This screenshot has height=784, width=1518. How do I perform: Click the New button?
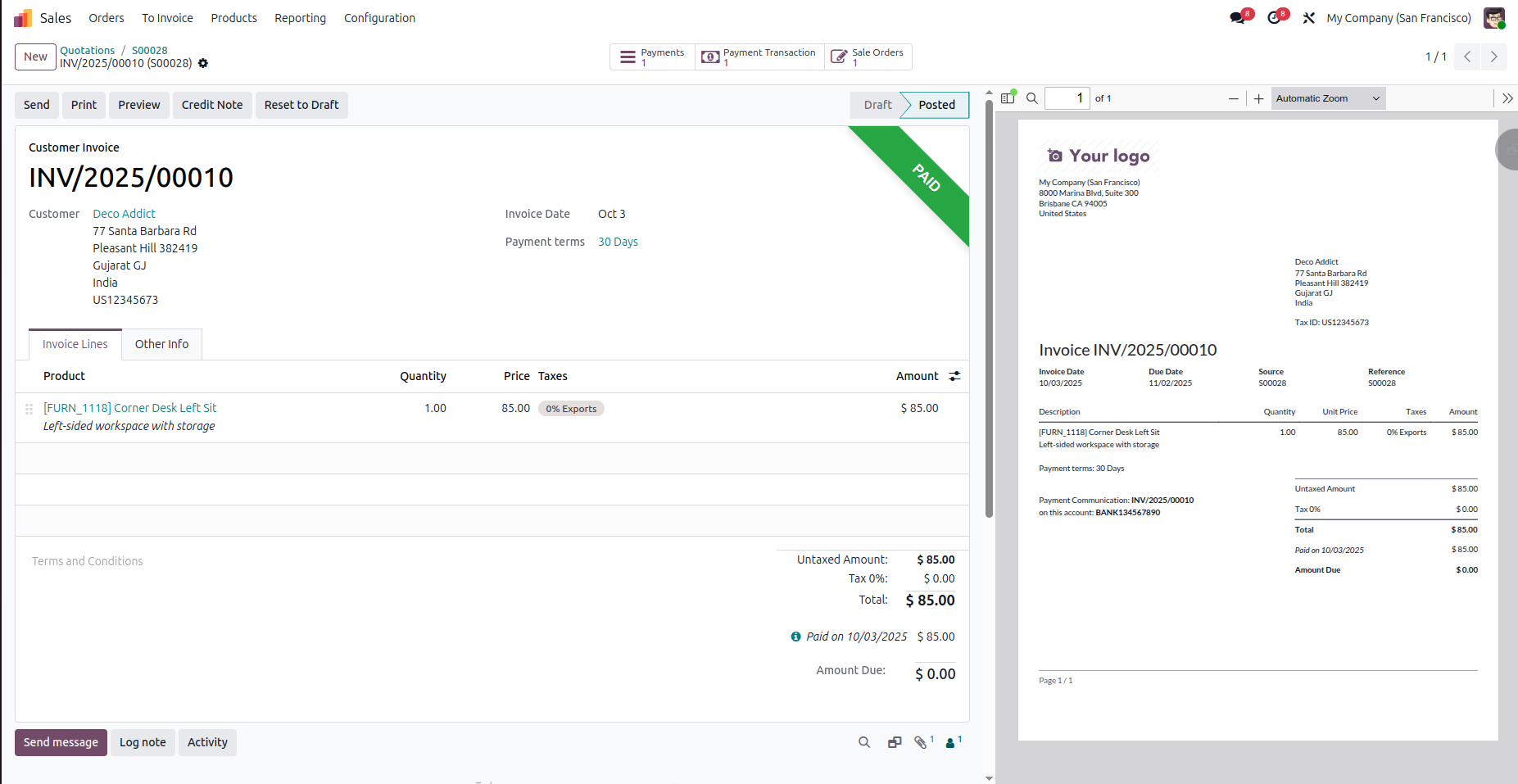(x=35, y=57)
